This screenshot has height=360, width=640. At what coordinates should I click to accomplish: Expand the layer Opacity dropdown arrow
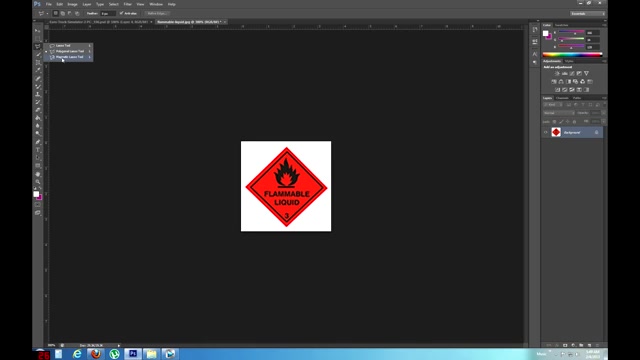click(604, 113)
